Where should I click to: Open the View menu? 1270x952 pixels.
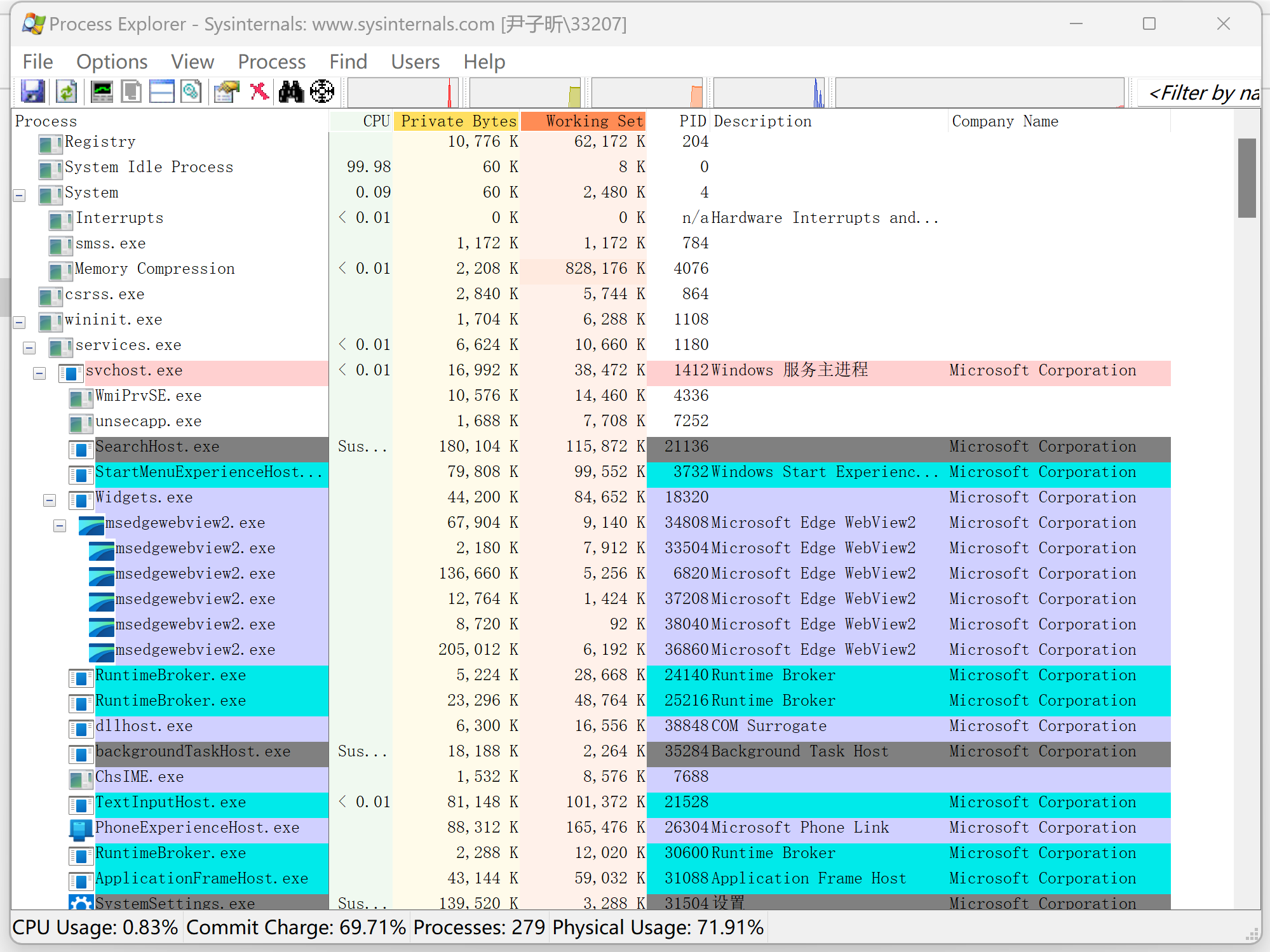193,62
